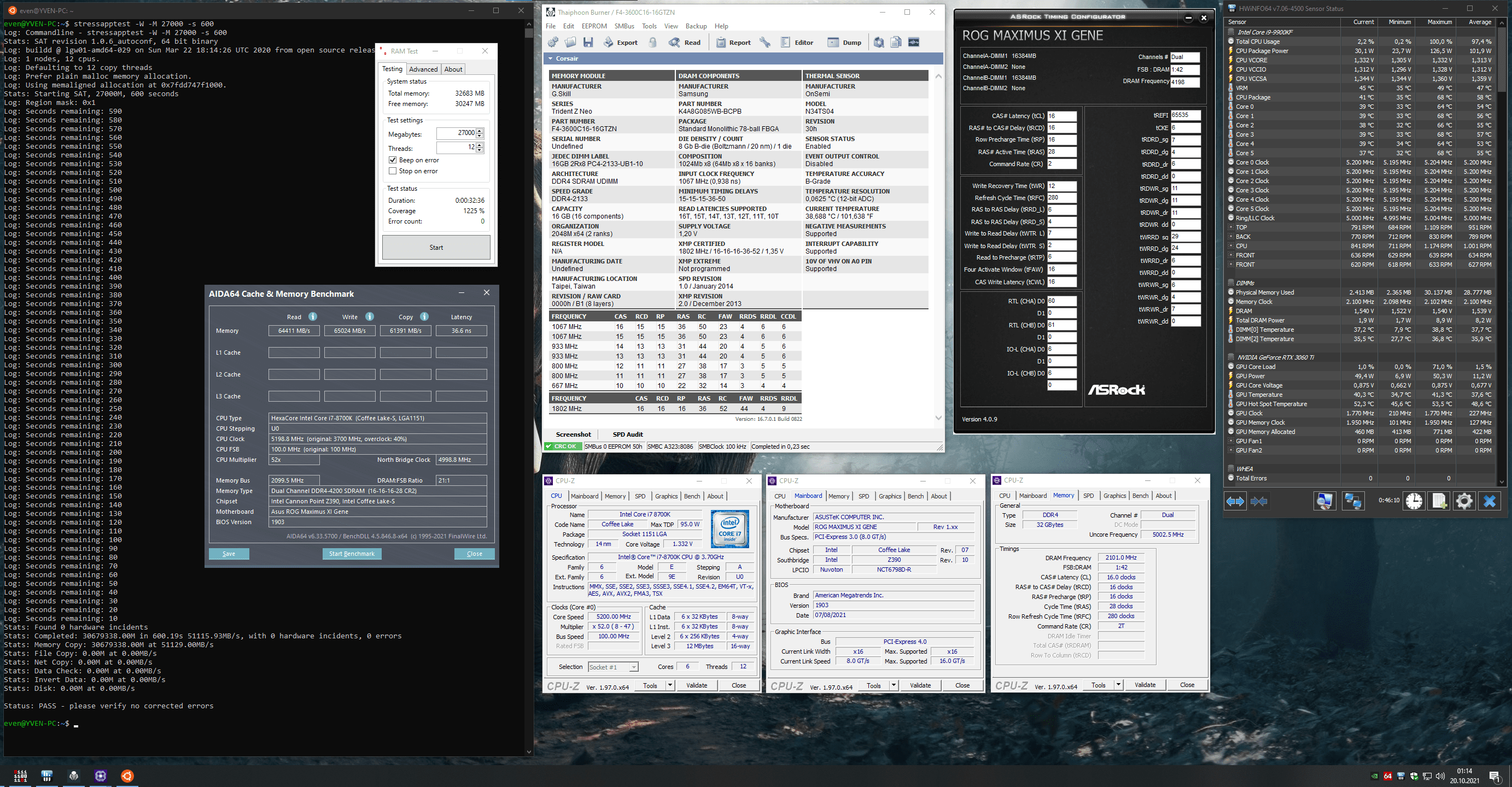Image resolution: width=1512 pixels, height=787 pixels.
Task: Click HWiNFO blue X close sensors icon
Action: click(1490, 501)
